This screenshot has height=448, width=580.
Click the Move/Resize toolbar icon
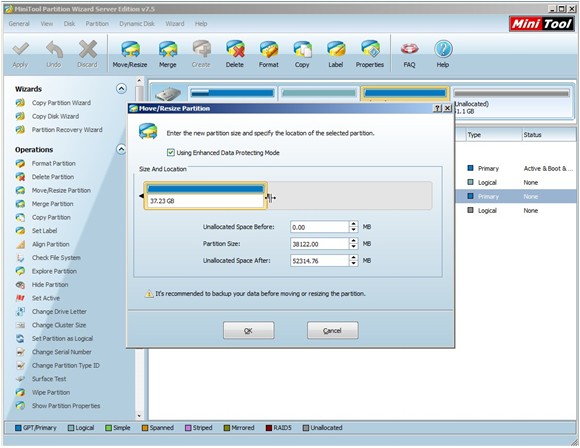(x=130, y=50)
